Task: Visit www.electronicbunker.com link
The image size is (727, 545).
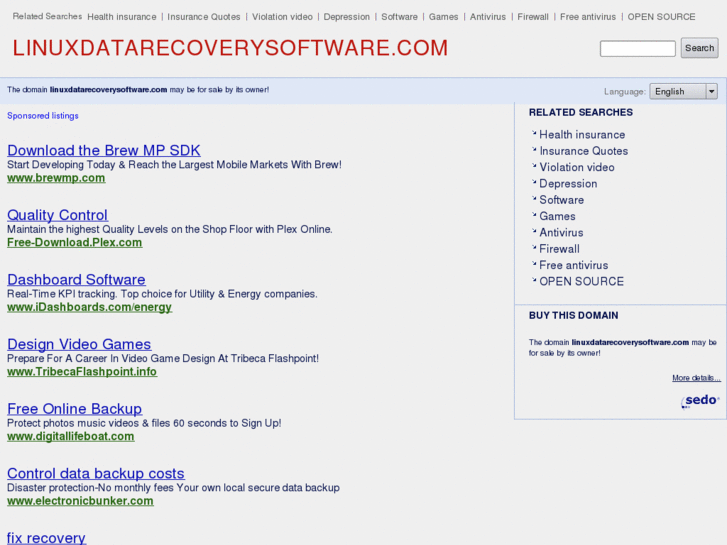Action: click(80, 501)
